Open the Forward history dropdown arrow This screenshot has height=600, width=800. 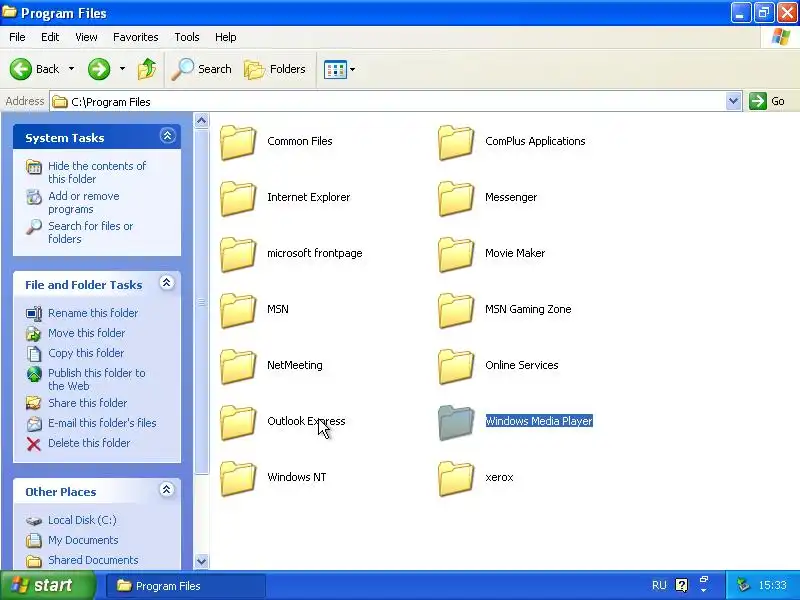click(122, 69)
